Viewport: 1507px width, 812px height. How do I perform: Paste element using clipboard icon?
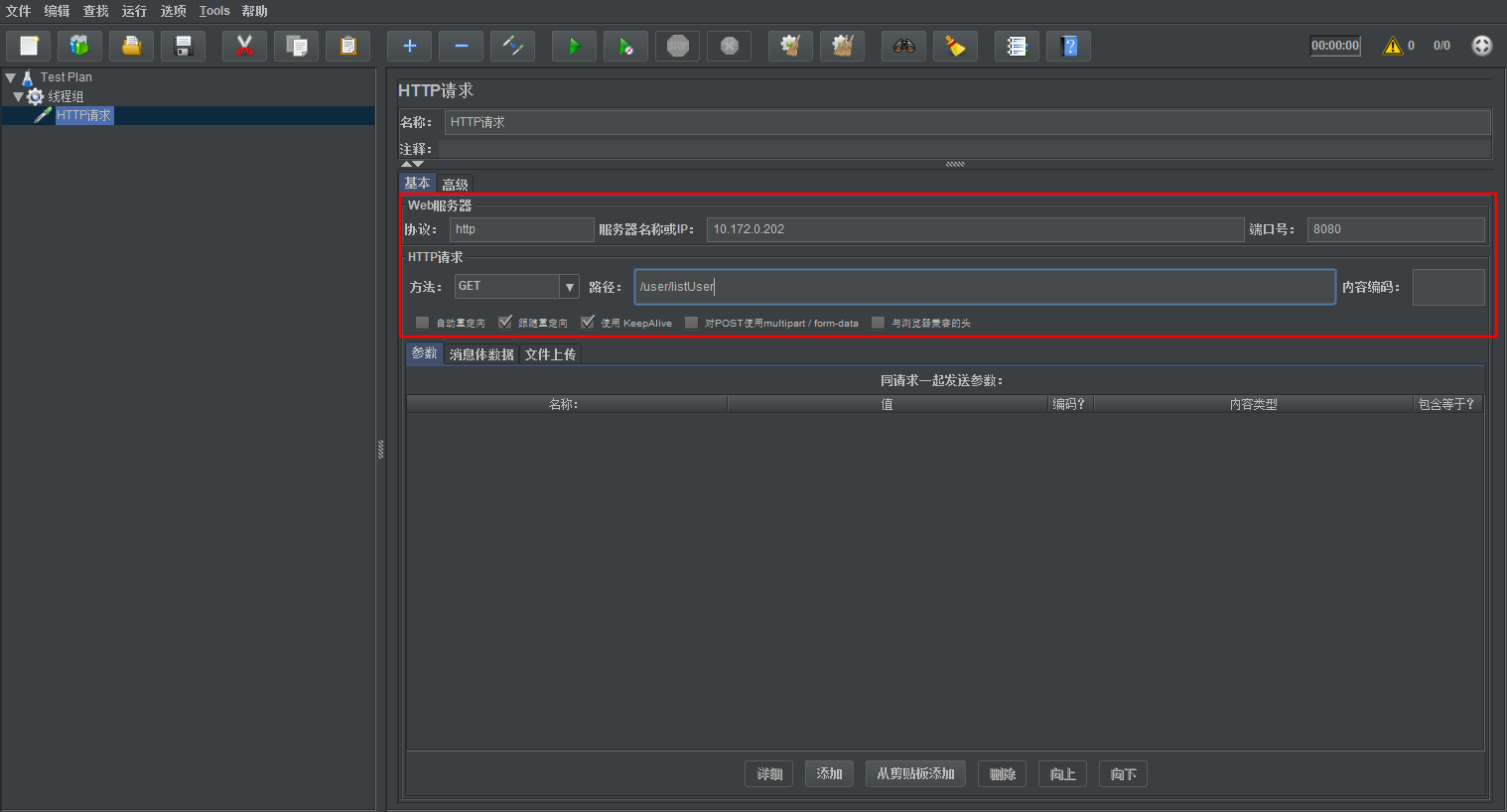[x=347, y=46]
